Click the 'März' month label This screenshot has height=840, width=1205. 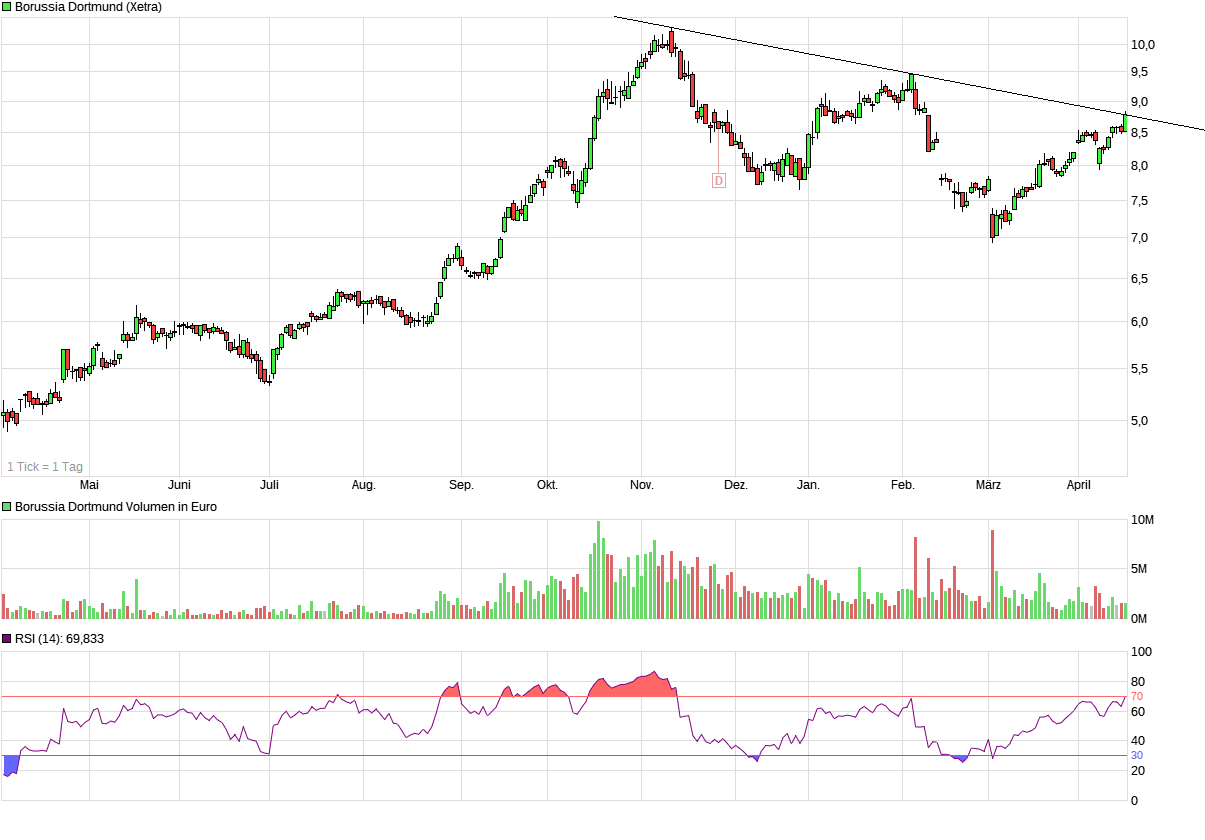tap(988, 485)
